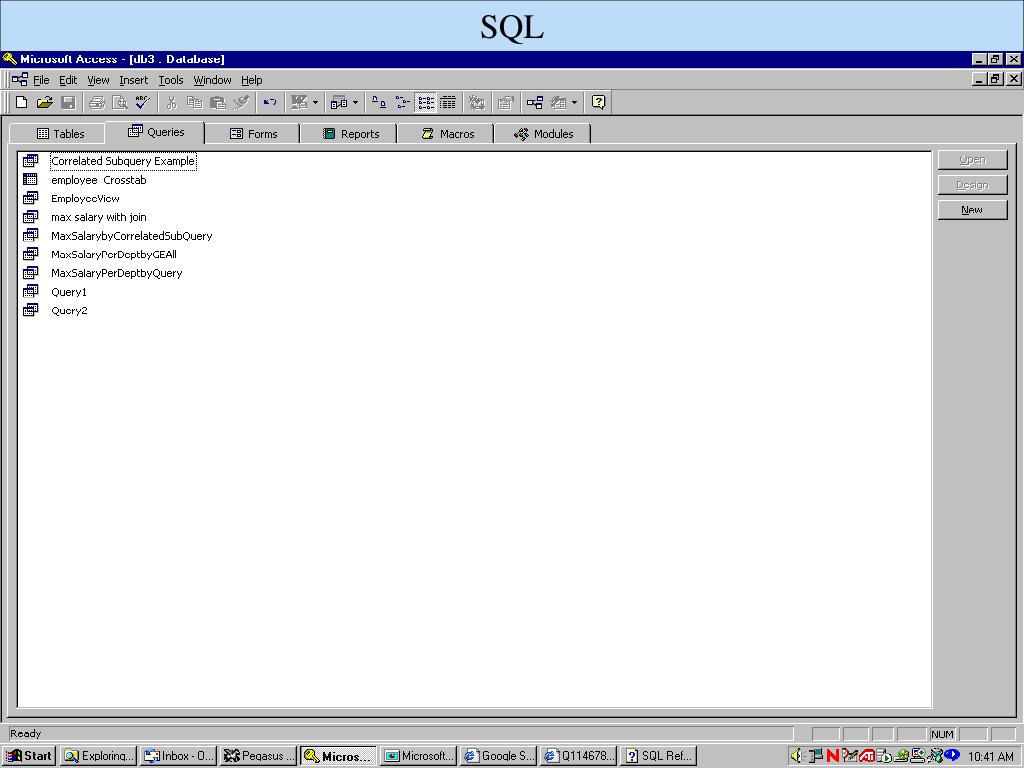The height and width of the screenshot is (768, 1024).
Task: Click the icon beside employee Crosstab
Action: click(x=31, y=179)
